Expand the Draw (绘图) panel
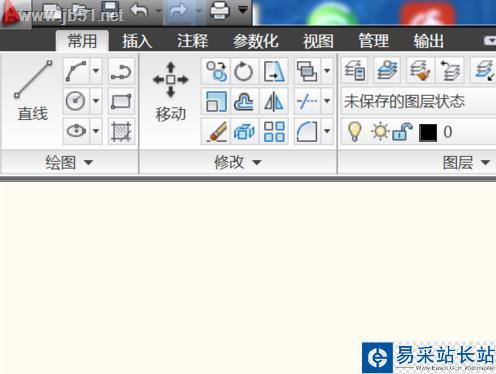Screen dimensions: 496x374 pos(69,163)
